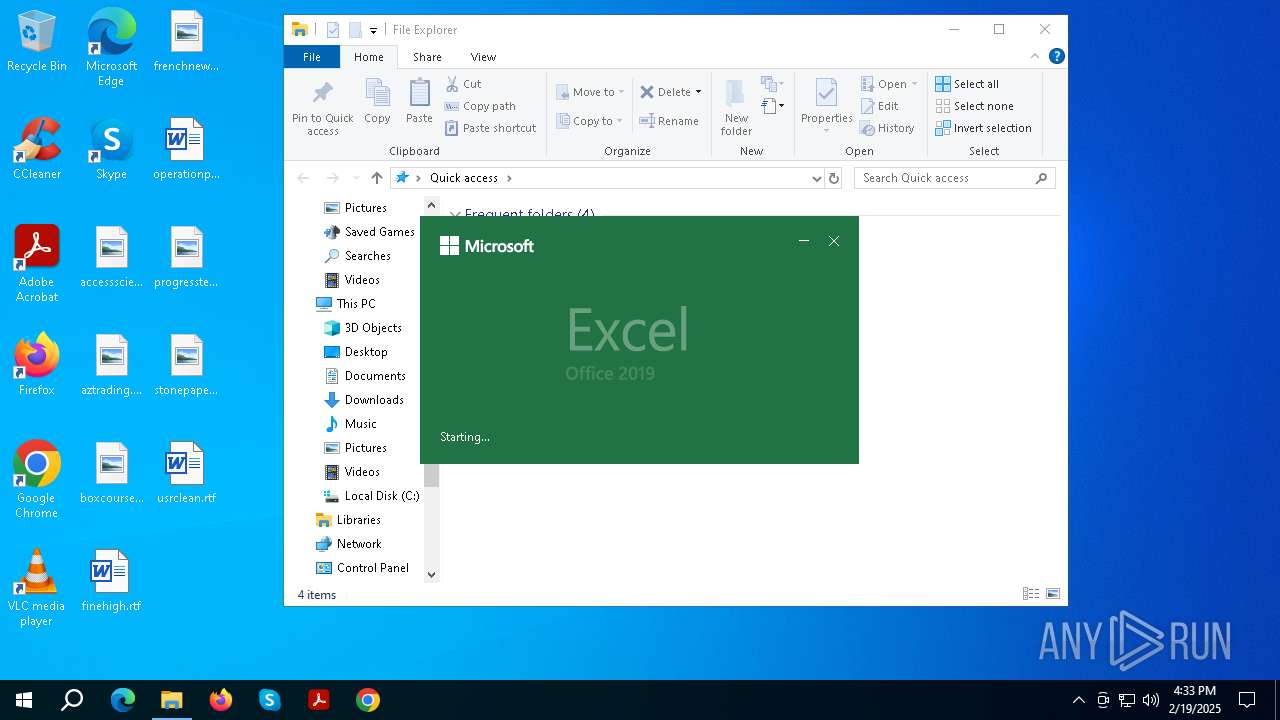Screen dimensions: 1280x720
Task: Click the Delete button in ribbon
Action: (666, 92)
